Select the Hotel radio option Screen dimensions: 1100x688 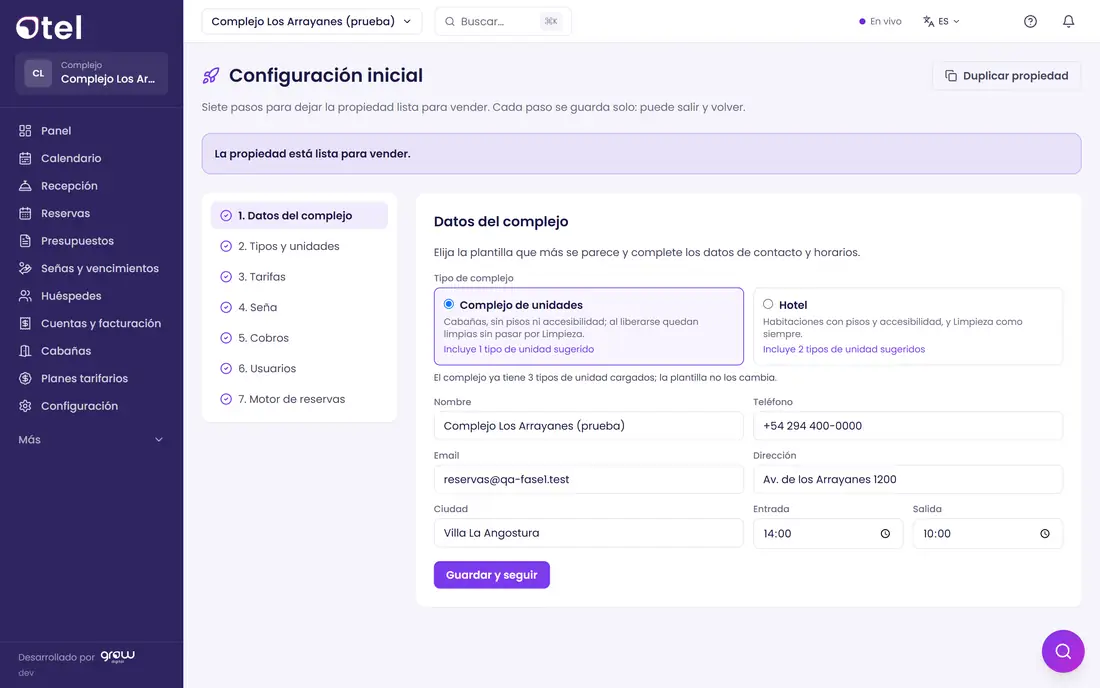767,304
